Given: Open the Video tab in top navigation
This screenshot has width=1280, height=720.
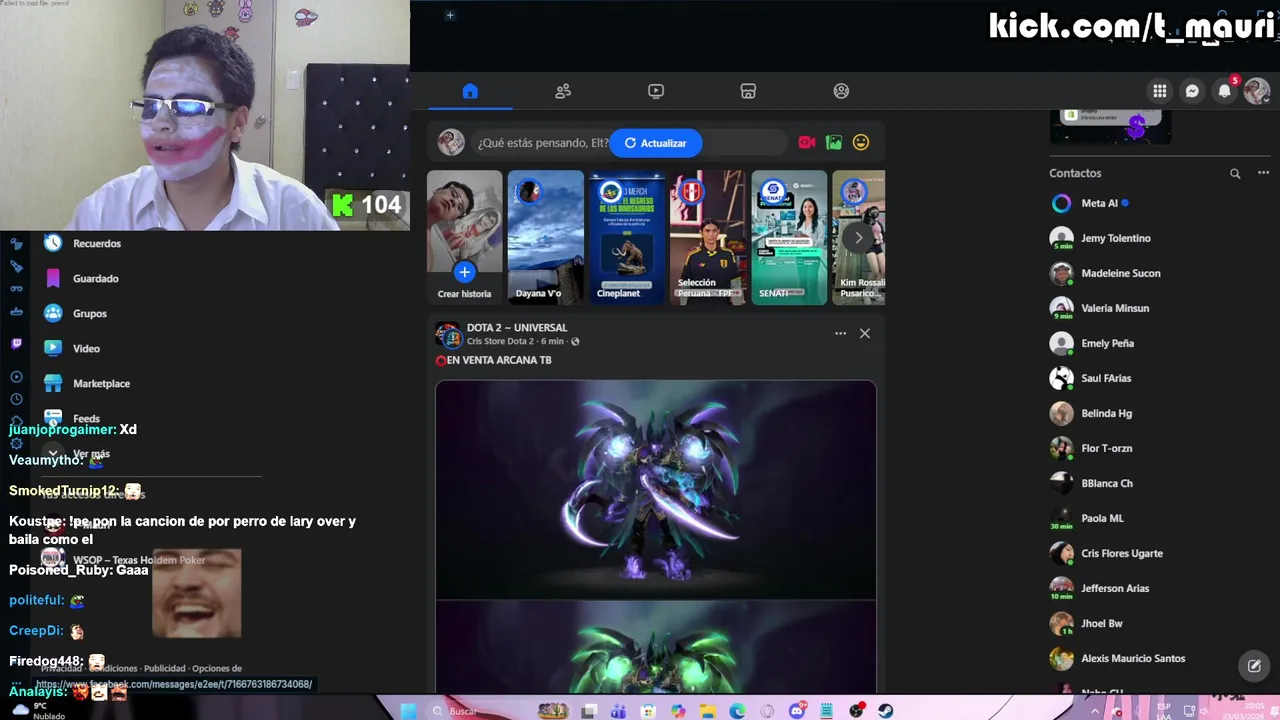Looking at the screenshot, I should (x=656, y=91).
